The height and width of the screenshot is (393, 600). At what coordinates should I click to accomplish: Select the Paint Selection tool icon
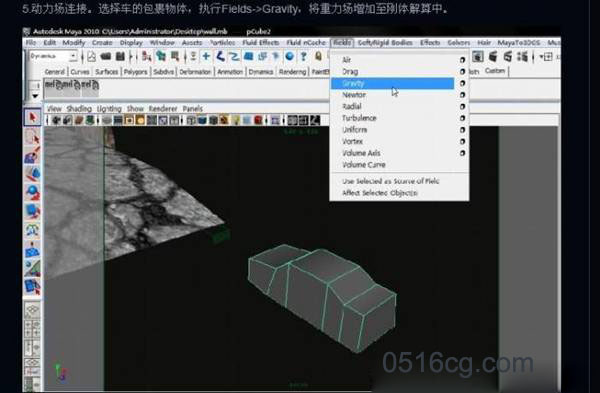pyautogui.click(x=33, y=155)
